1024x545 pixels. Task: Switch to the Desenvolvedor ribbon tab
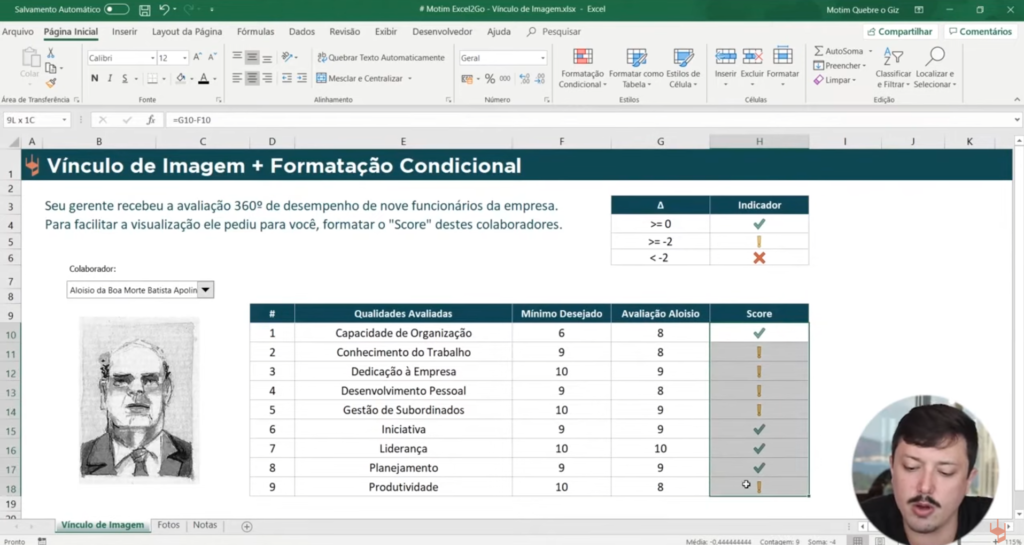(442, 31)
